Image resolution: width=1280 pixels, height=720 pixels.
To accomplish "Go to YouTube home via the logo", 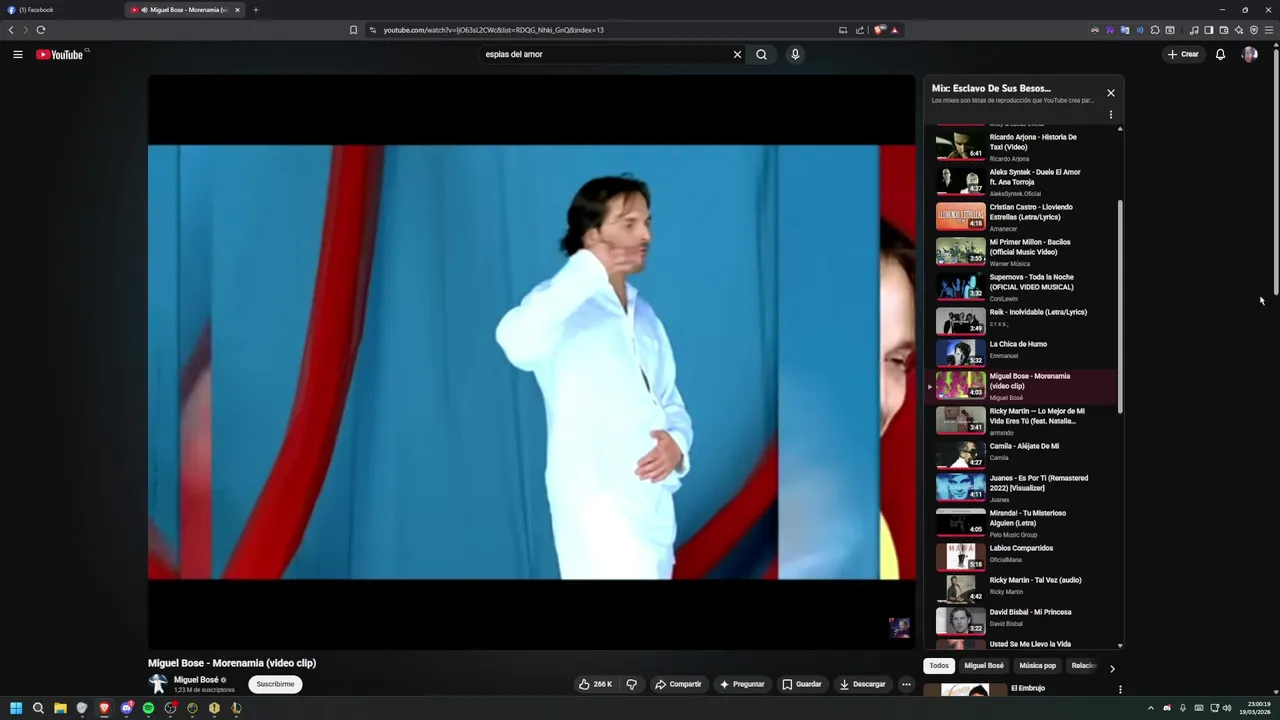I will click(62, 54).
